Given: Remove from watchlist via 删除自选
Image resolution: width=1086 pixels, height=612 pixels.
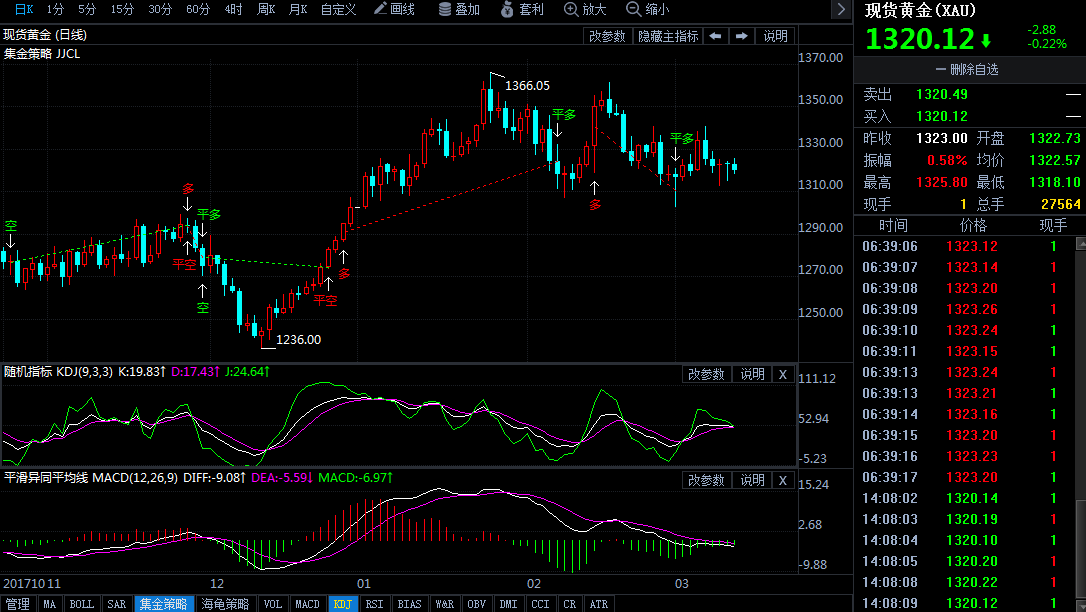Looking at the screenshot, I should point(966,70).
